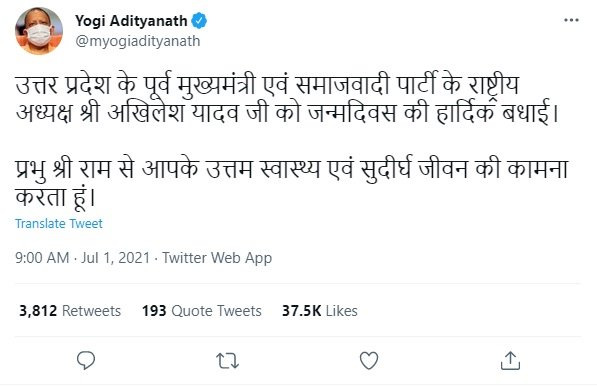
Task: View the 37.5K Likes list
Action: (319, 311)
